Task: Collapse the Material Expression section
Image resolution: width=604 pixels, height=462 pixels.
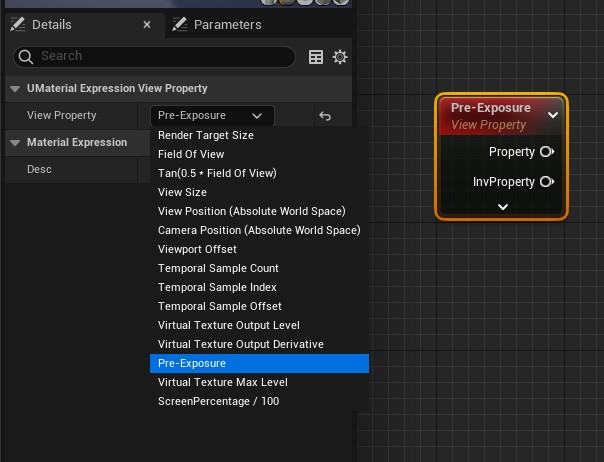Action: pos(15,143)
